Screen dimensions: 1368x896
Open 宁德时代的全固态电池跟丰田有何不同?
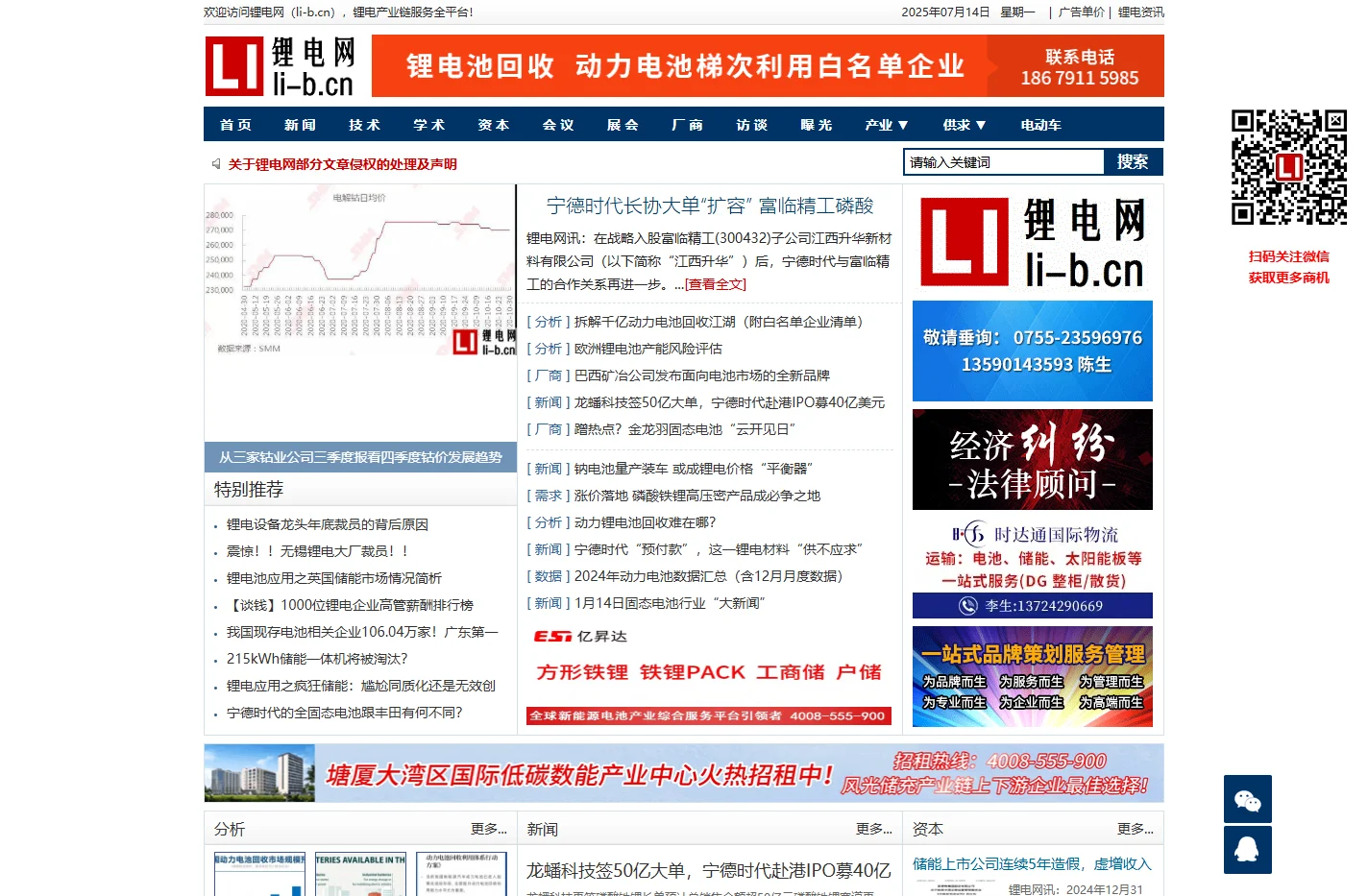(x=345, y=713)
